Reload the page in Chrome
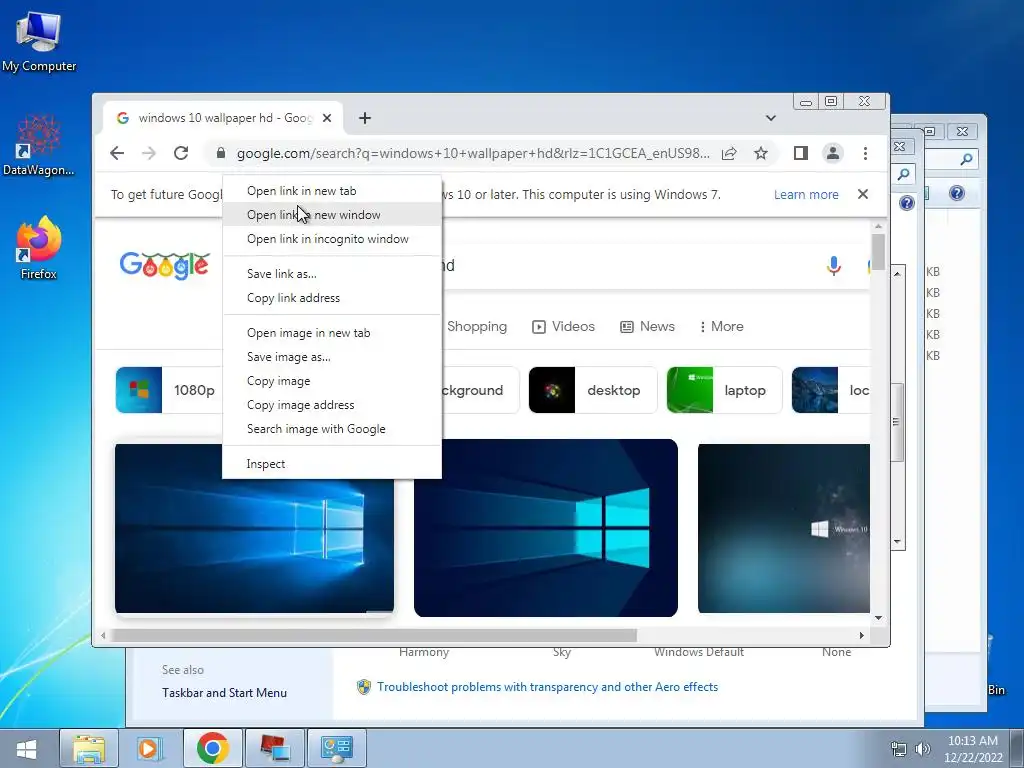 [181, 153]
